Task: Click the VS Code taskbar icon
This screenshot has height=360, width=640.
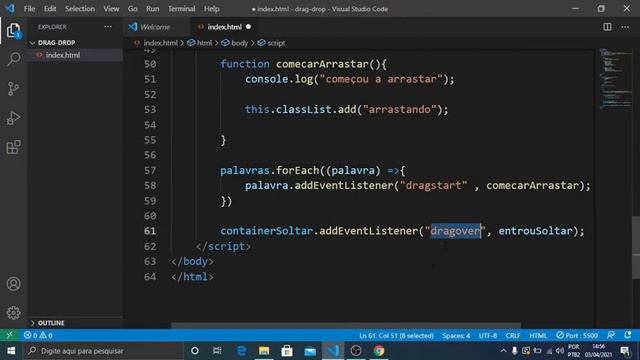Action: click(333, 351)
